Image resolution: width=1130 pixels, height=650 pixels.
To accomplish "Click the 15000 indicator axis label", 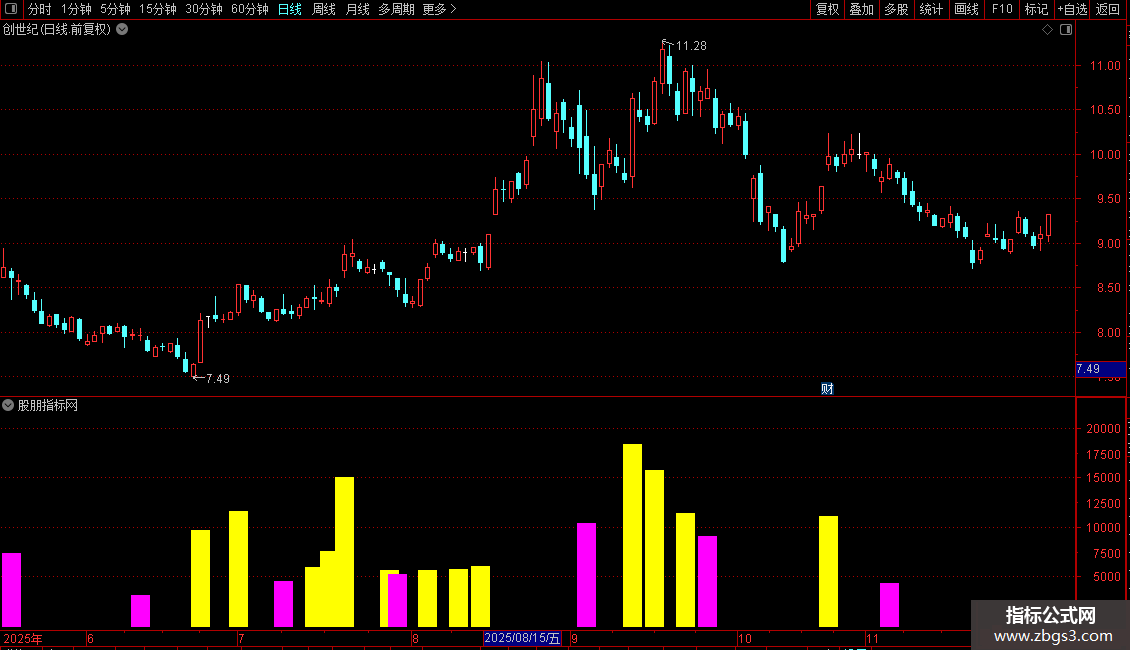I will point(1103,478).
